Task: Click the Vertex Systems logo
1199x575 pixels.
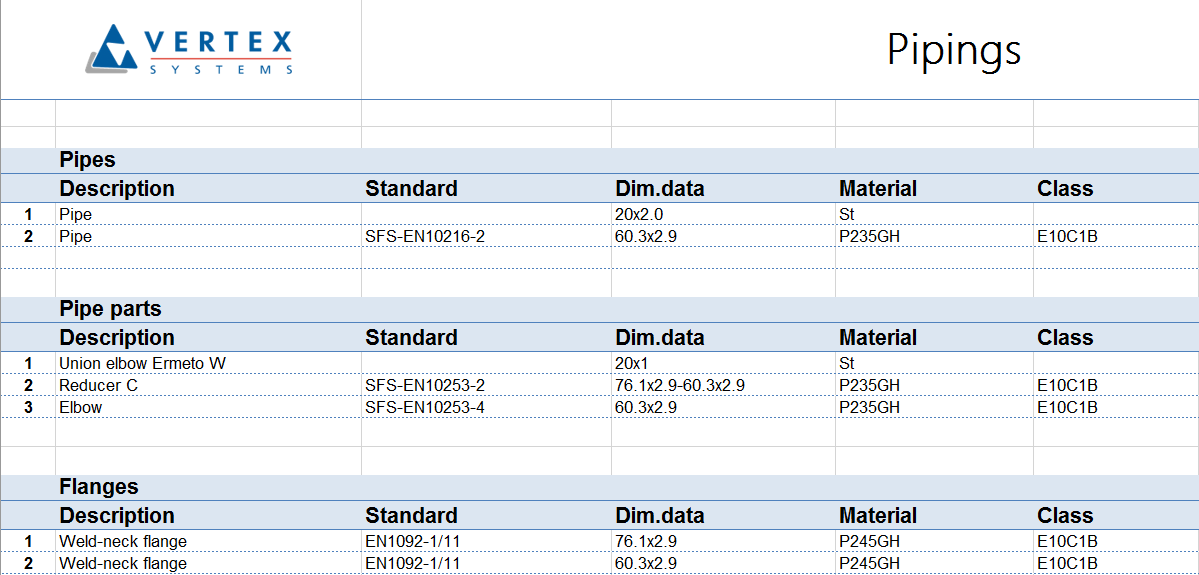Action: point(190,50)
